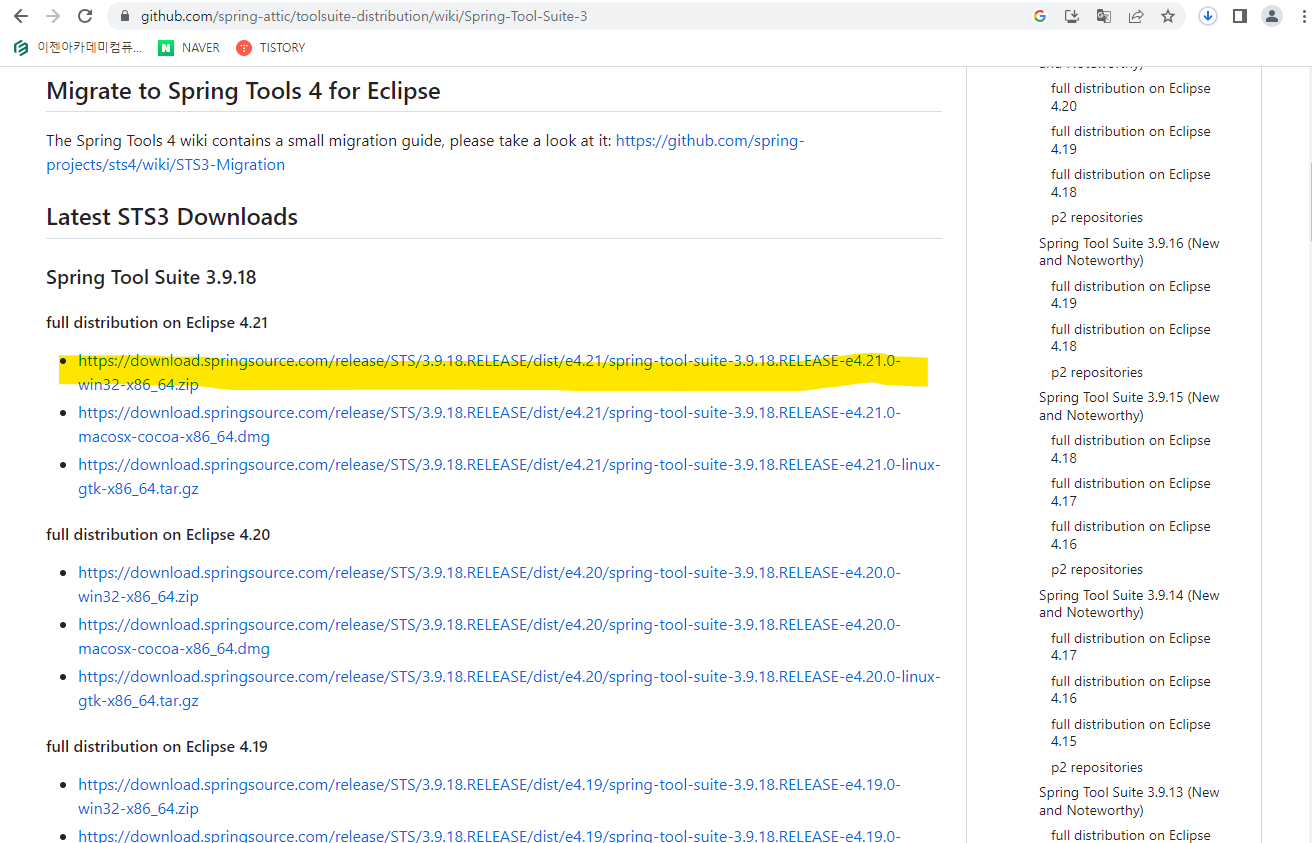Open p2 repositories under Suite 3.9.14
The image size is (1312, 843).
pyautogui.click(x=1096, y=767)
